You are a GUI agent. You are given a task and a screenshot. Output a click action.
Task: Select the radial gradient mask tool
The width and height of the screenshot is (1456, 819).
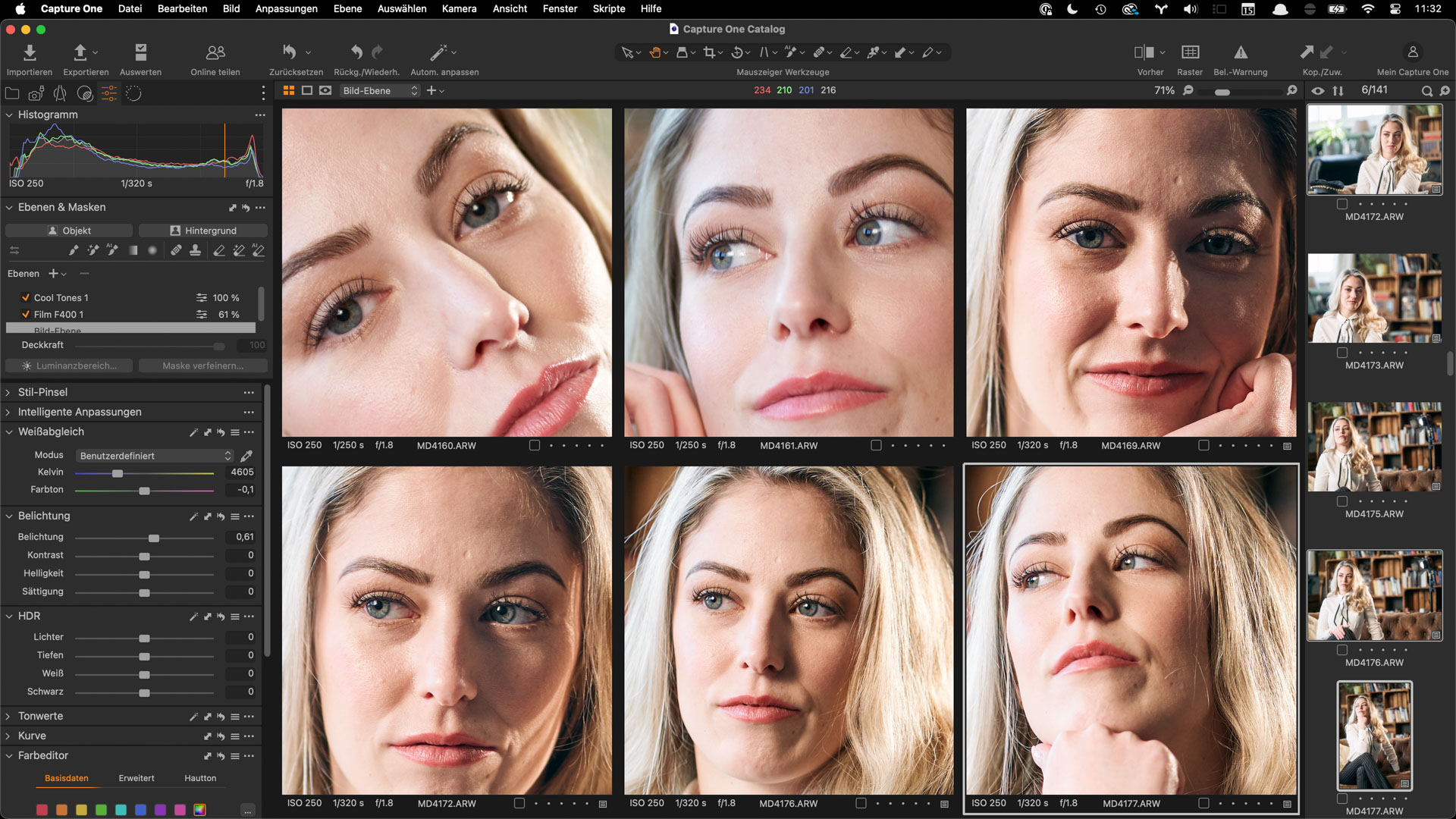[x=152, y=250]
